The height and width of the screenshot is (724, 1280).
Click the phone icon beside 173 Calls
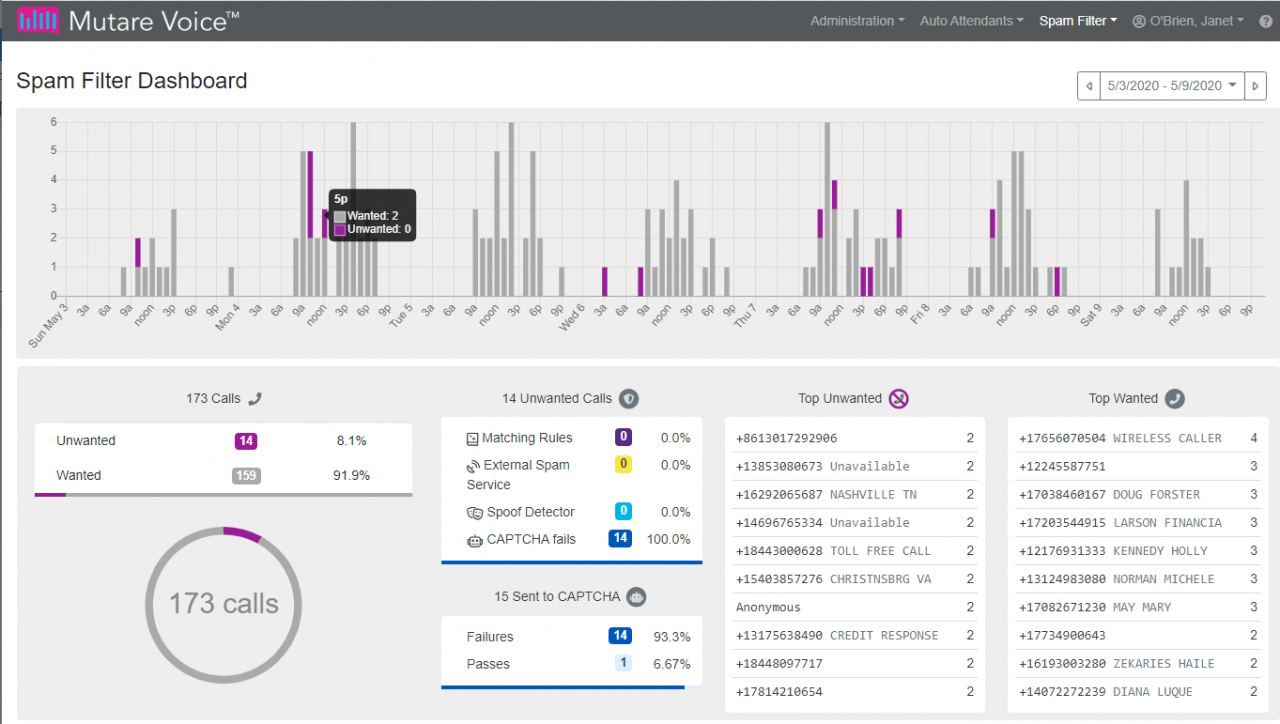[255, 398]
